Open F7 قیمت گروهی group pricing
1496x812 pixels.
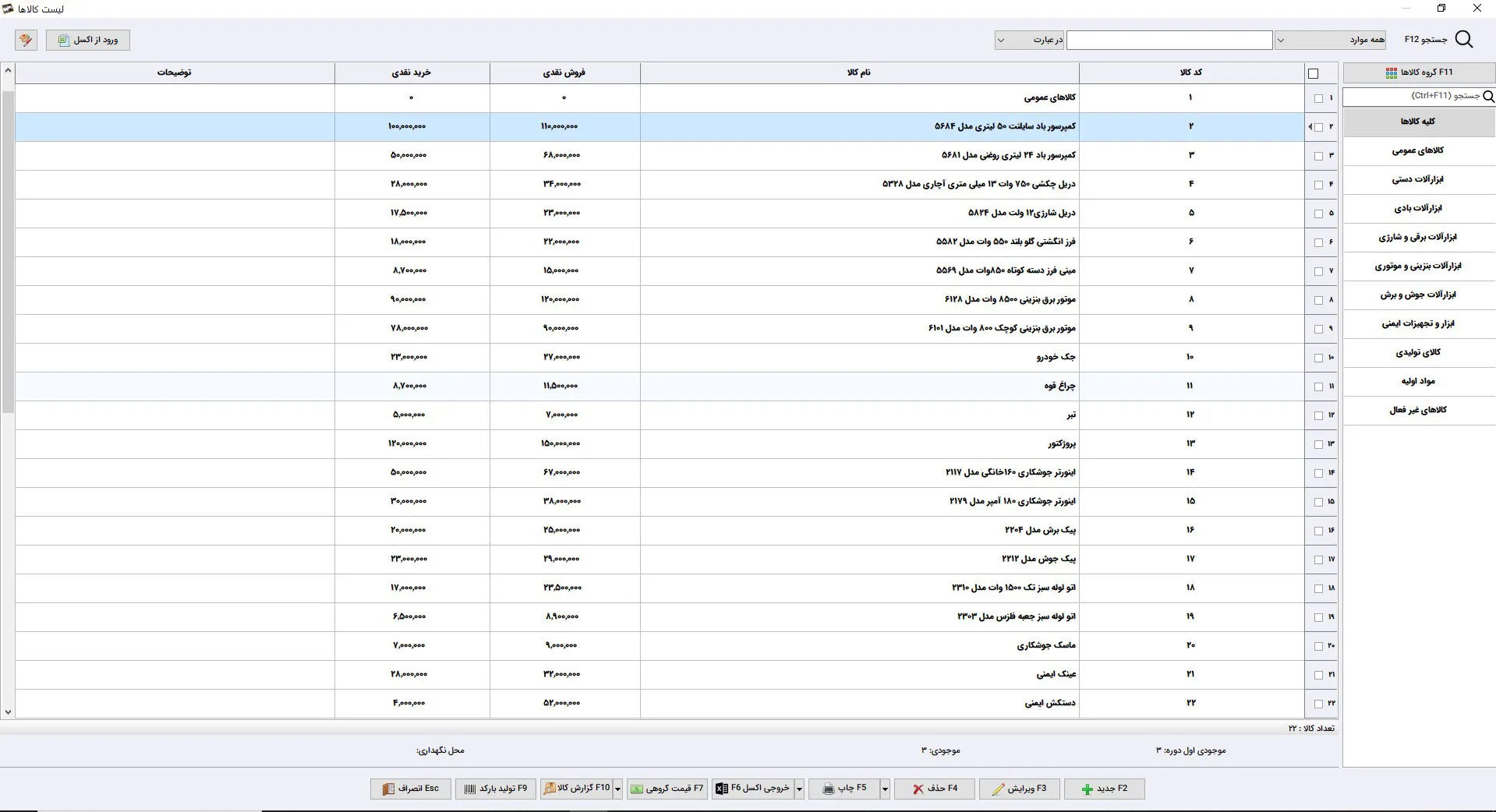pyautogui.click(x=667, y=789)
